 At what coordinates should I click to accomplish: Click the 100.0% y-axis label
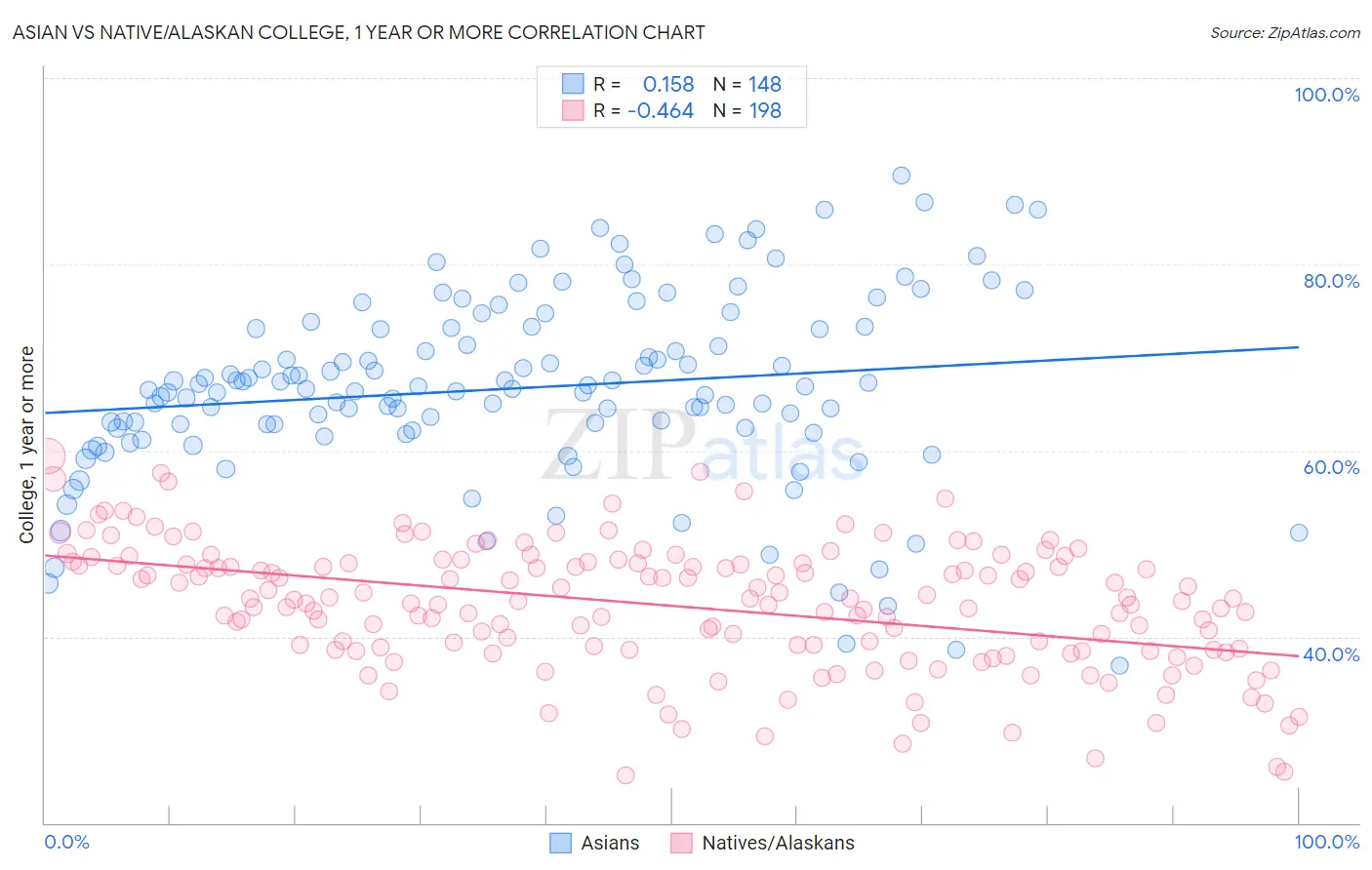pyautogui.click(x=1326, y=95)
